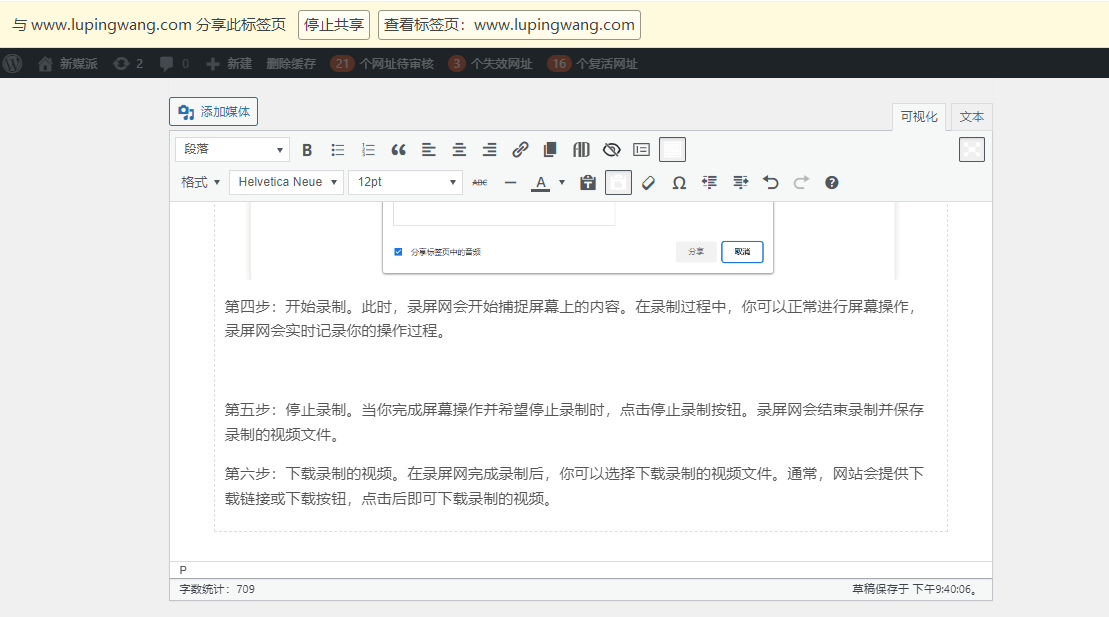Select the 可视化 tab
1109x617 pixels.
pos(918,116)
